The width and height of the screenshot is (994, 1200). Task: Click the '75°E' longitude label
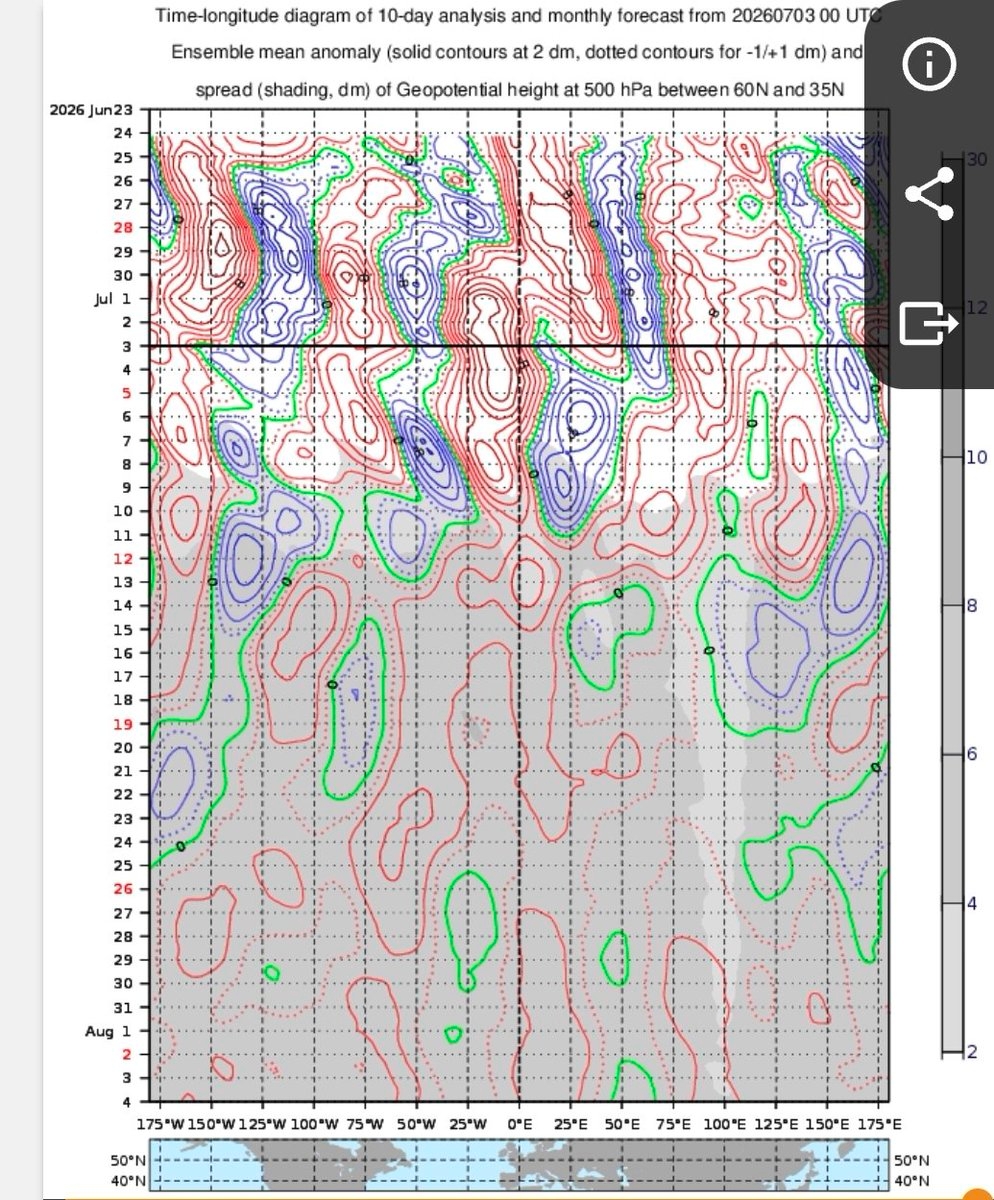coord(673,1123)
